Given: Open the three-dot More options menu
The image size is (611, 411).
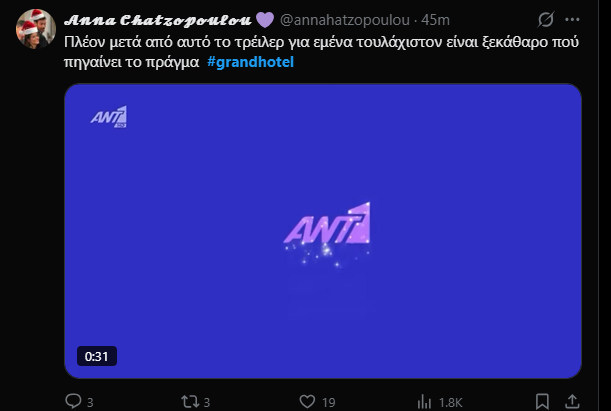Looking at the screenshot, I should (x=572, y=19).
